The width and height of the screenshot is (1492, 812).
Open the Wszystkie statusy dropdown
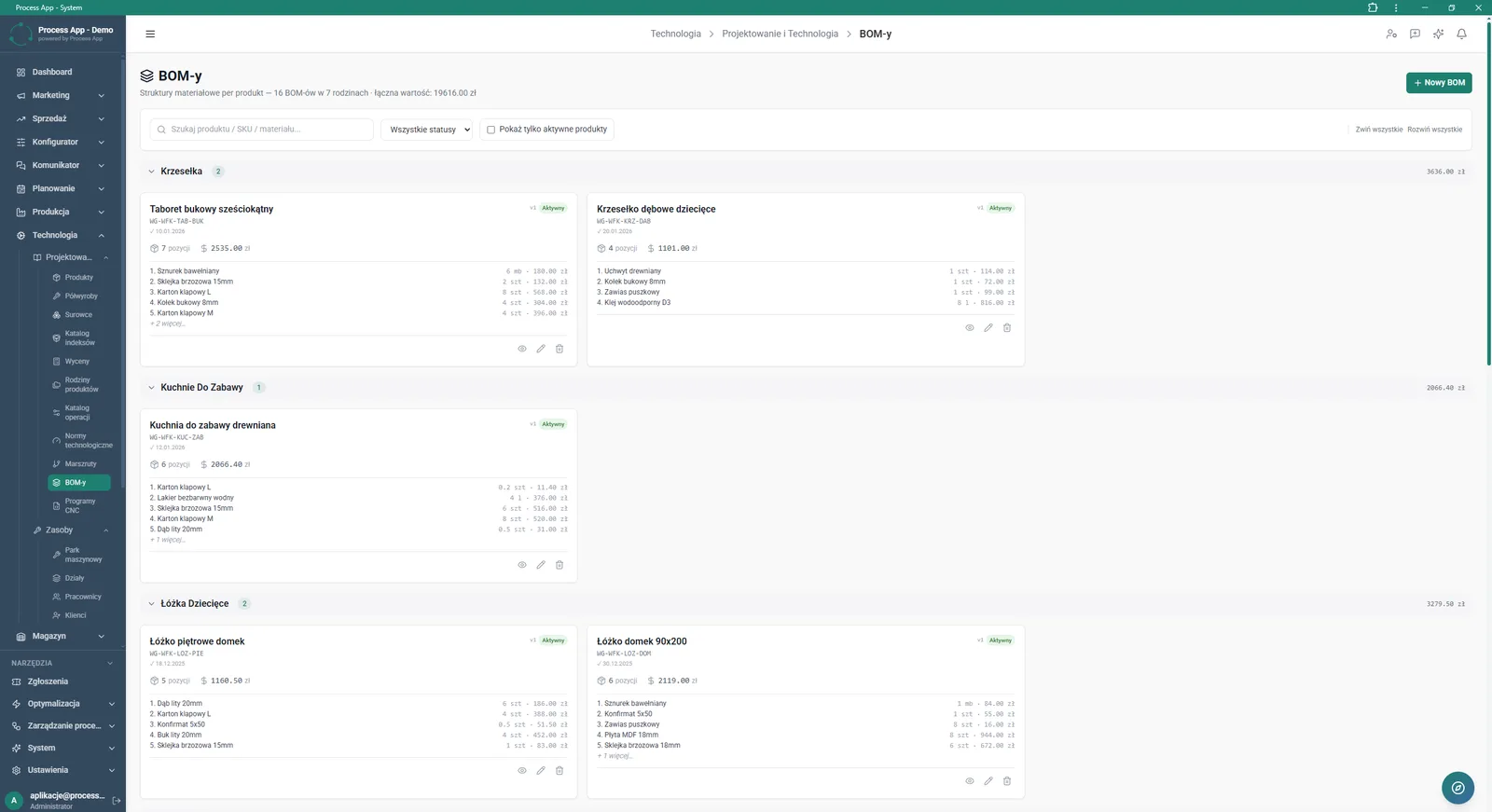(x=427, y=130)
